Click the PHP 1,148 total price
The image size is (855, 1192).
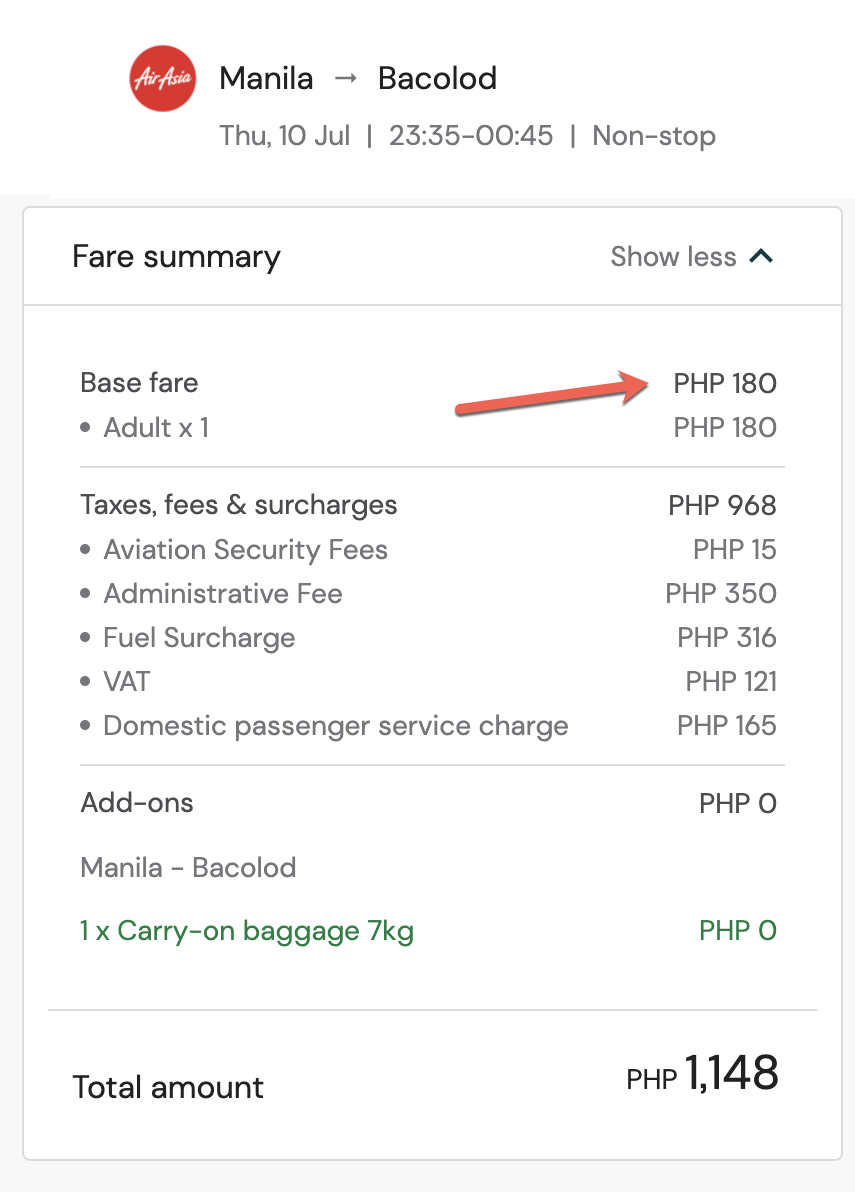702,1075
